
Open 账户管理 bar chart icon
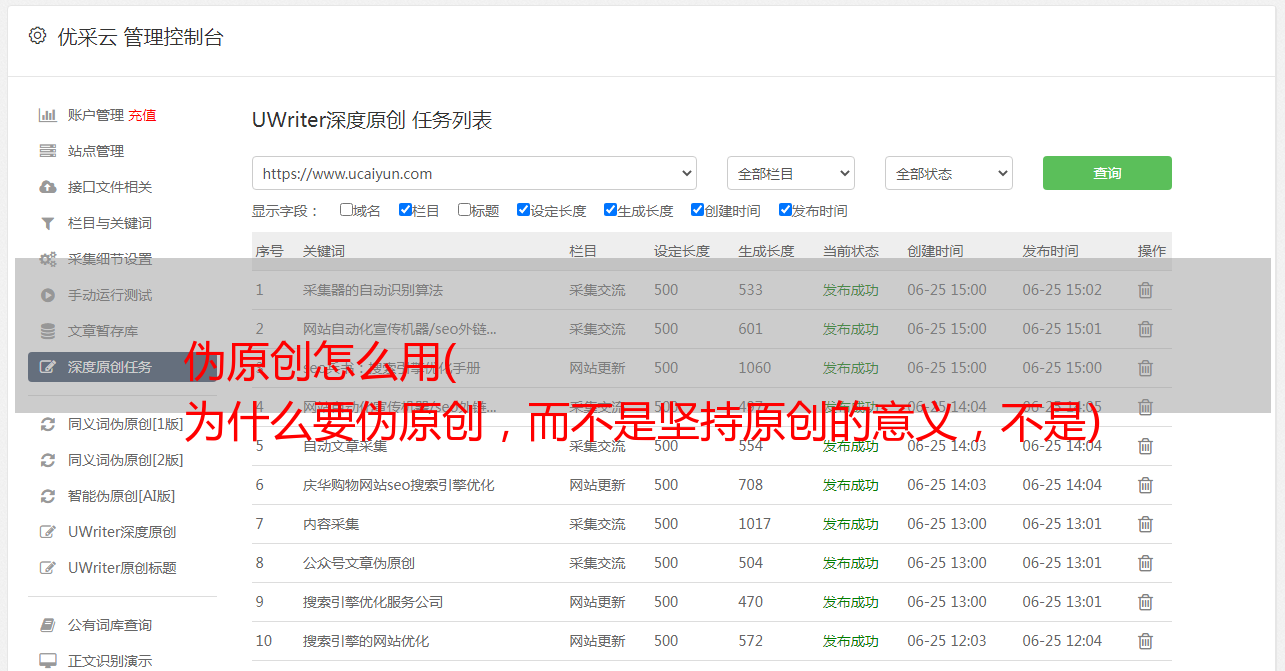[x=47, y=115]
